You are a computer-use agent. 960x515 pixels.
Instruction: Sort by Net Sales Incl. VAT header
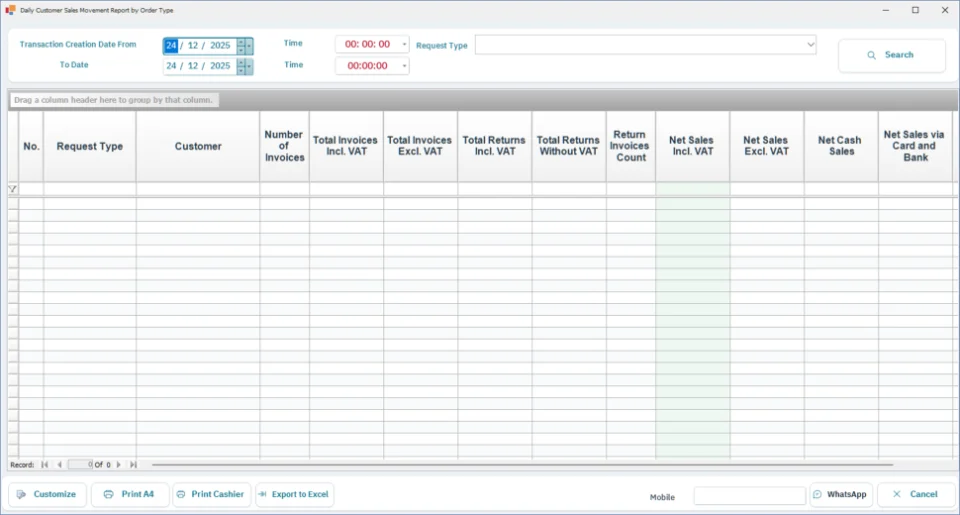pos(692,146)
